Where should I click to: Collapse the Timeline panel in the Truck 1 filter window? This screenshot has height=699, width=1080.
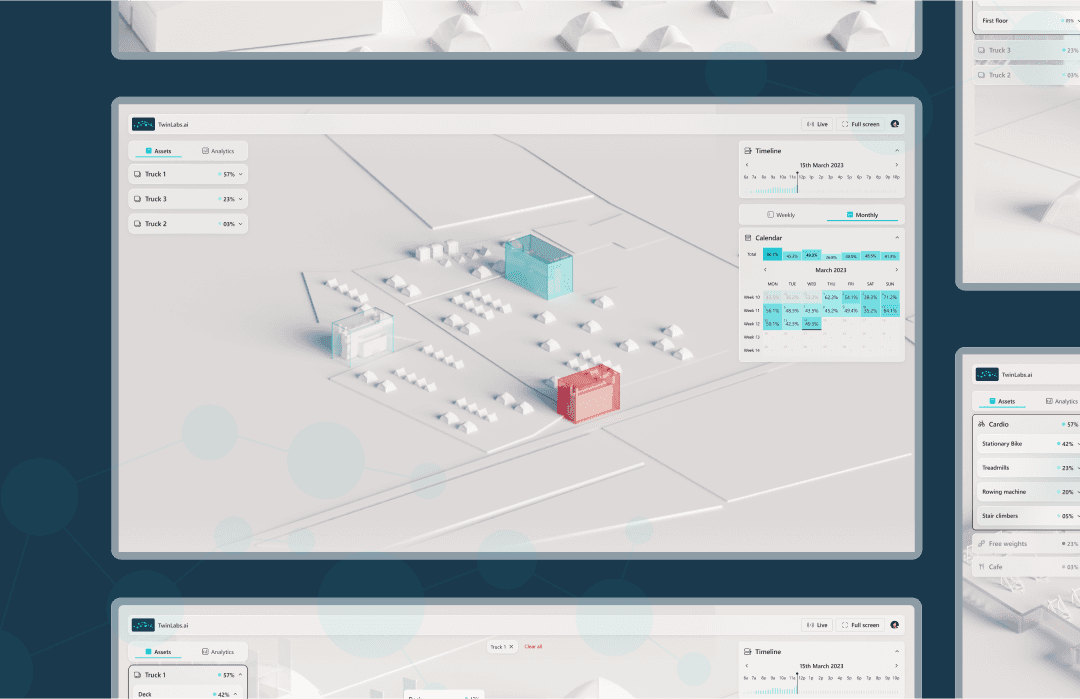(x=897, y=651)
